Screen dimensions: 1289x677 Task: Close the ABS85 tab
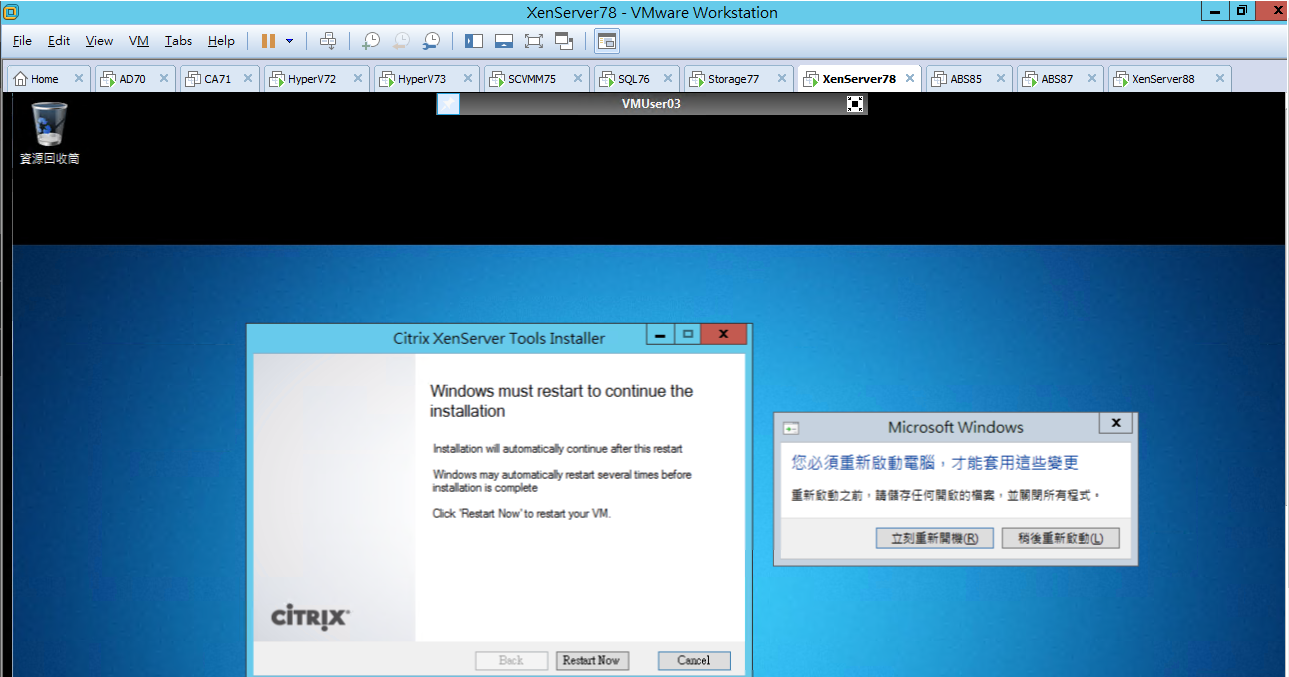[x=1001, y=79]
